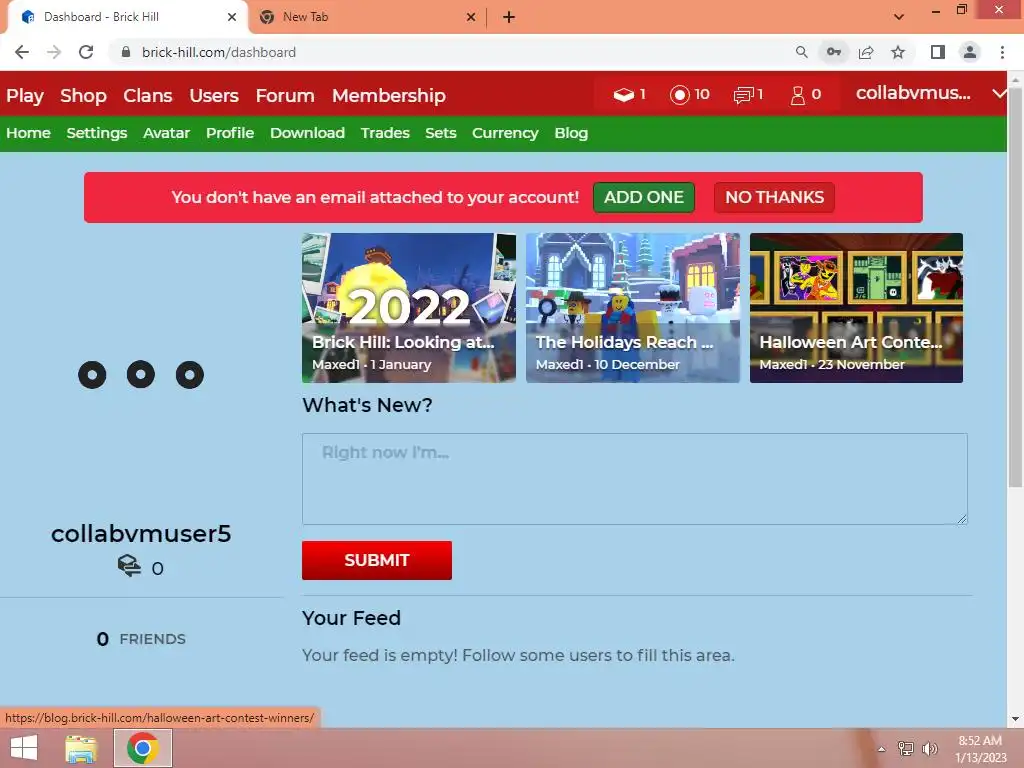The image size is (1024, 768).
Task: Open the Membership menu item
Action: coord(389,95)
